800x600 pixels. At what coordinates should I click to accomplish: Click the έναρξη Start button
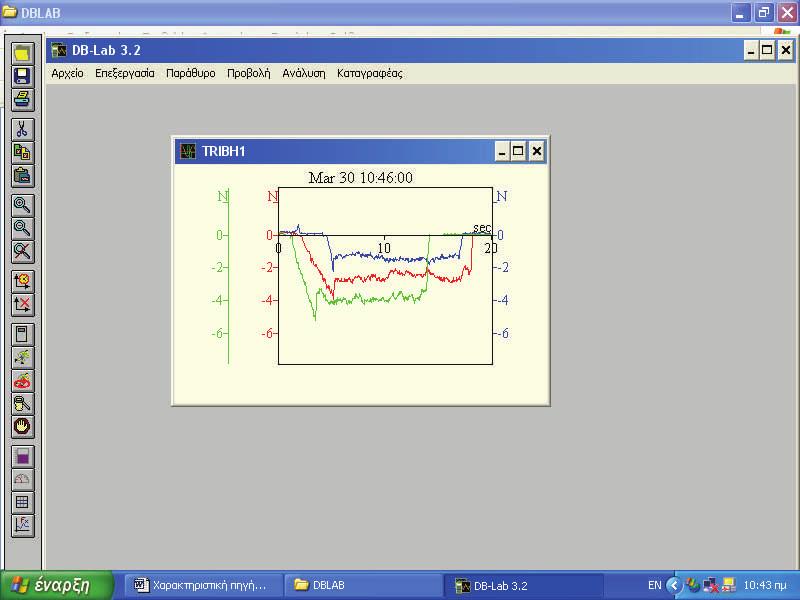[56, 585]
